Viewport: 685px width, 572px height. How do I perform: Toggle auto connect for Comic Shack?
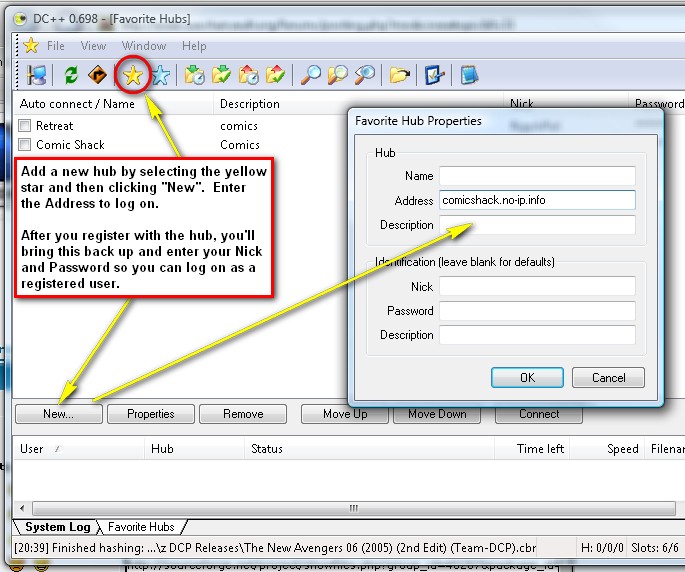(x=25, y=145)
